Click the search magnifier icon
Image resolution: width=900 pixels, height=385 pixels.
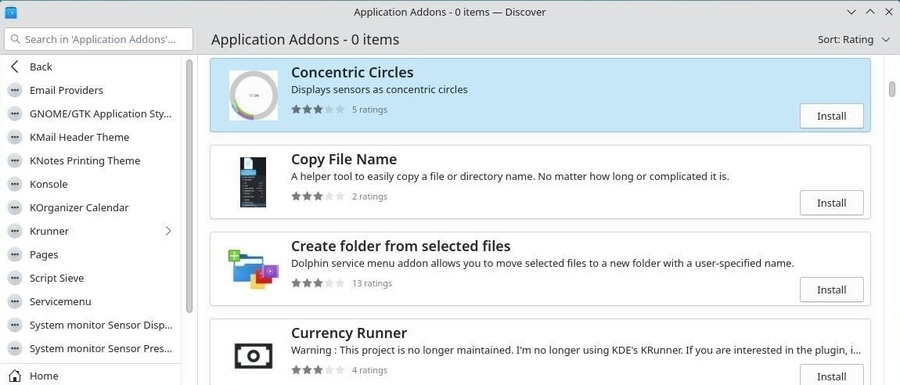(14, 40)
